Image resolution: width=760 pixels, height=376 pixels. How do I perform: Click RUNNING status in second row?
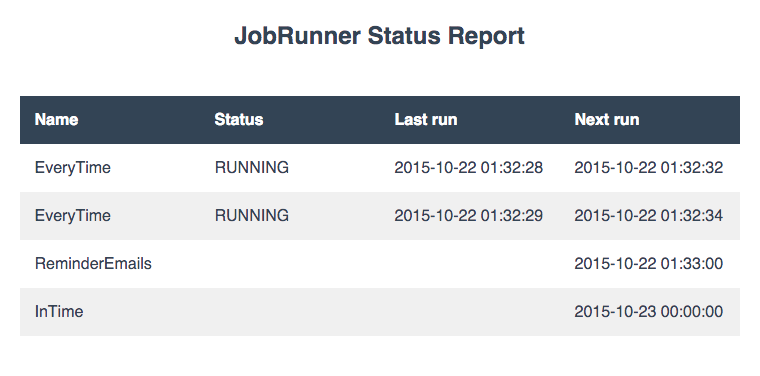coord(252,216)
